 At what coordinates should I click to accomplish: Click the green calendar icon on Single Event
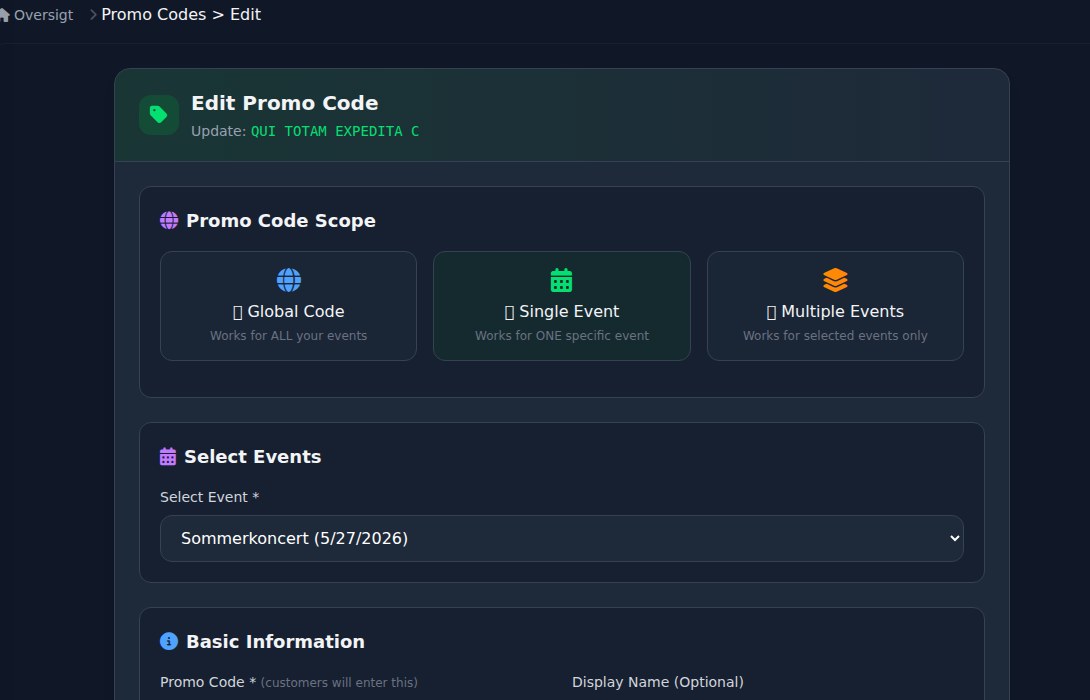tap(561, 280)
